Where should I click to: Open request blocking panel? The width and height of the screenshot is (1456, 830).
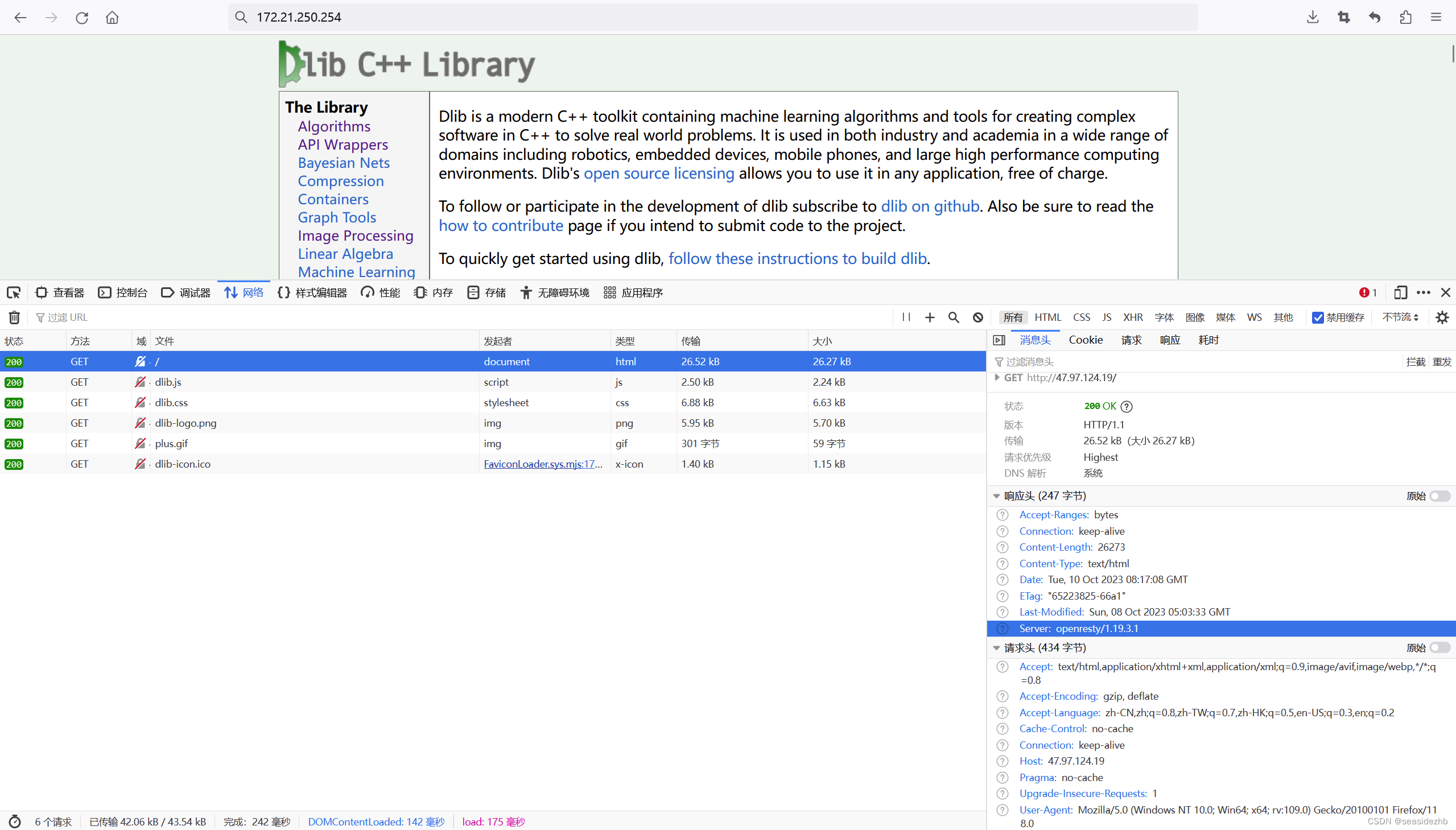(978, 317)
